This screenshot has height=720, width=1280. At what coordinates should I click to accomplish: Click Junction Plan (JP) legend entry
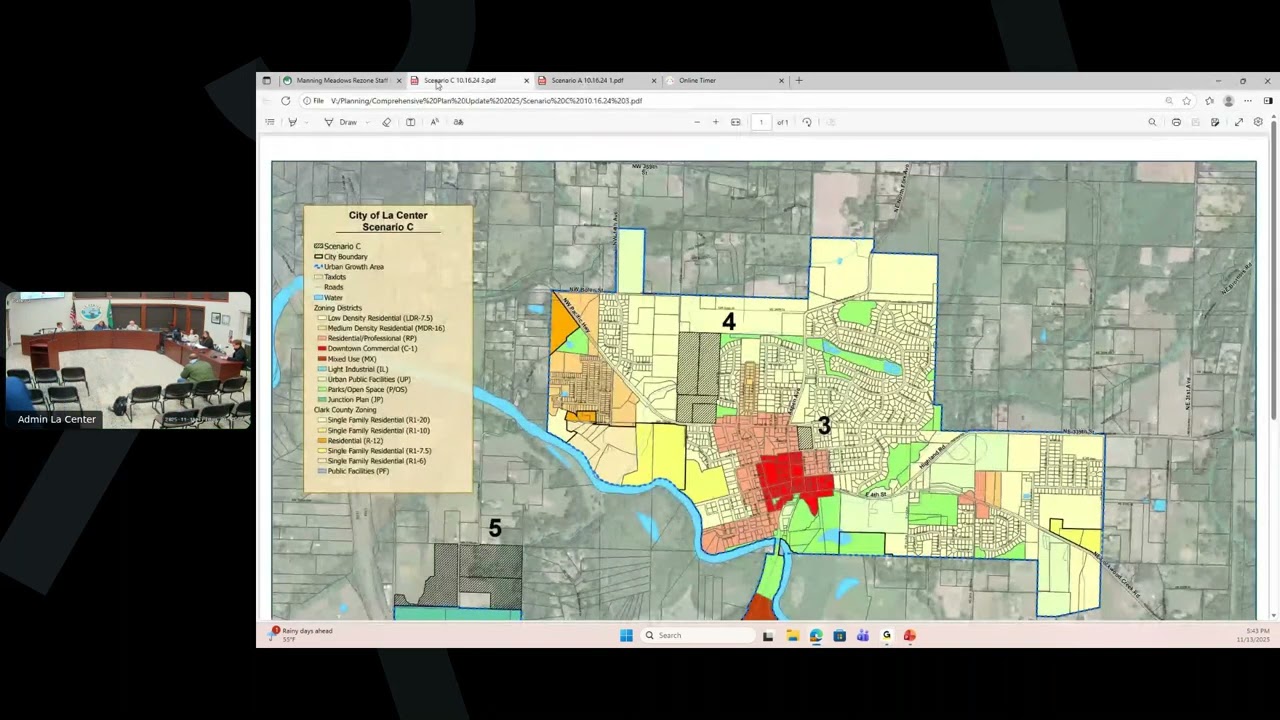pos(350,400)
